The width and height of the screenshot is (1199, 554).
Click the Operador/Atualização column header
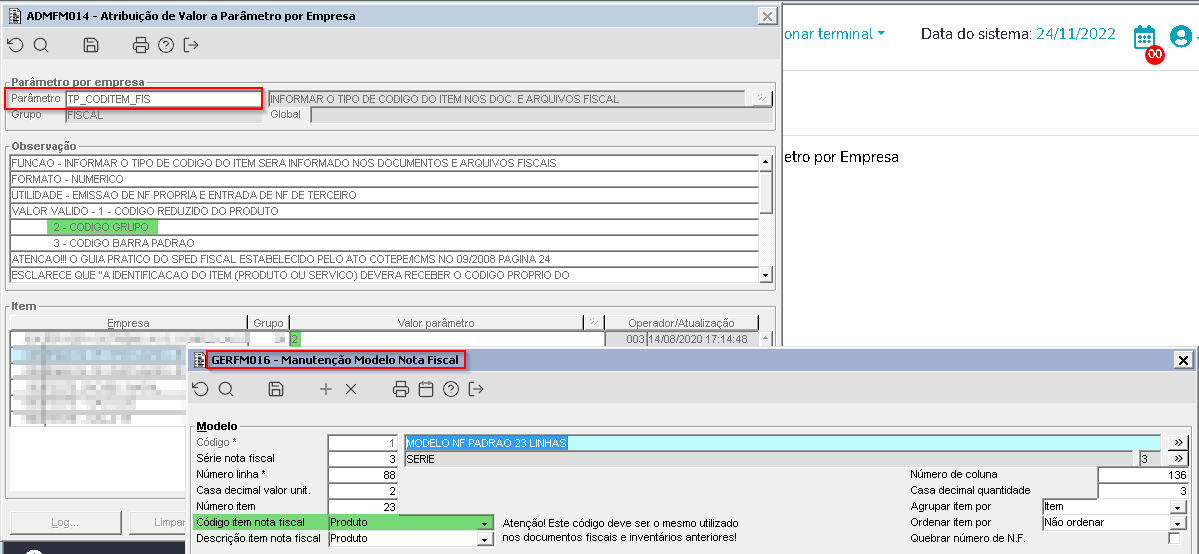pos(681,323)
